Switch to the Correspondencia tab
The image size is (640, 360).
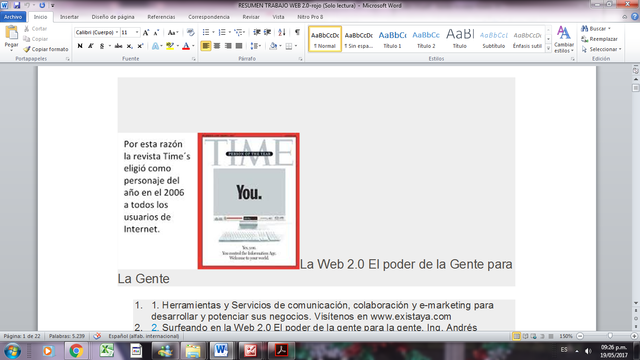[x=209, y=17]
